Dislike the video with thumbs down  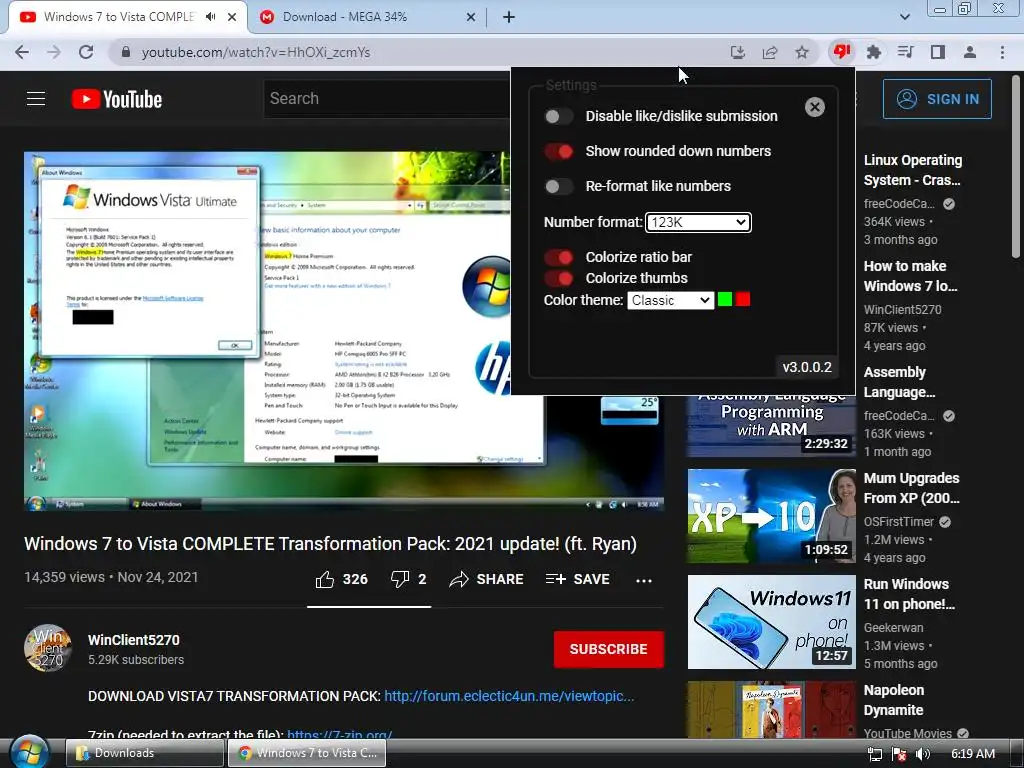[x=400, y=579]
